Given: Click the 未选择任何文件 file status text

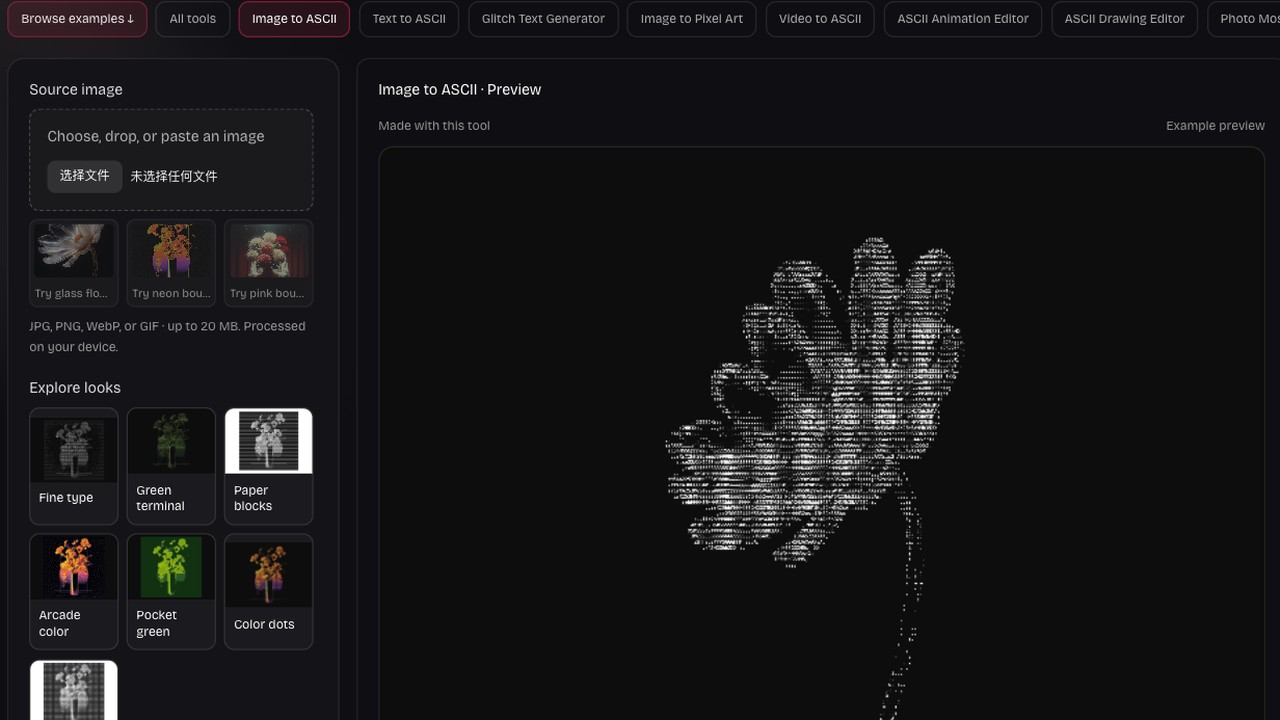Looking at the screenshot, I should coord(174,176).
